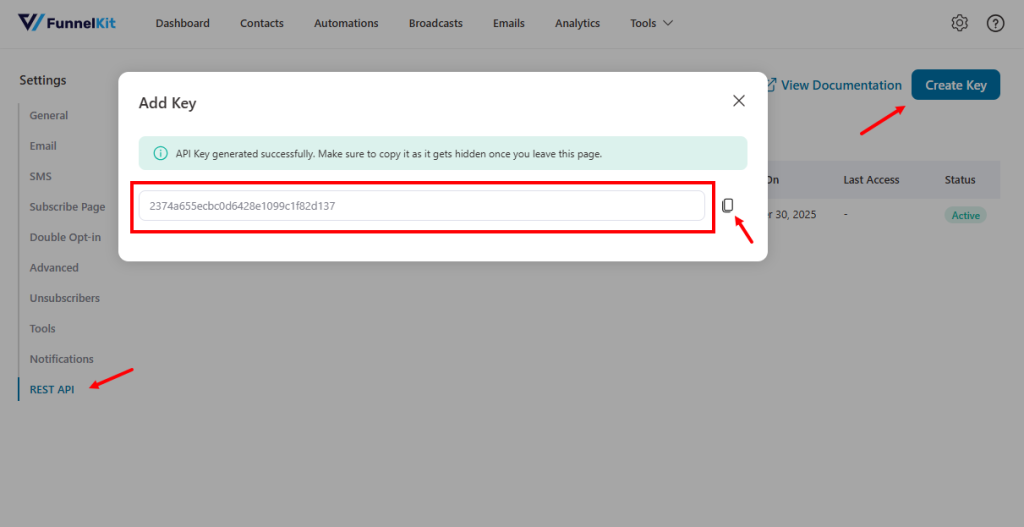Open the settings gear icon
The width and height of the screenshot is (1024, 527).
coord(959,24)
